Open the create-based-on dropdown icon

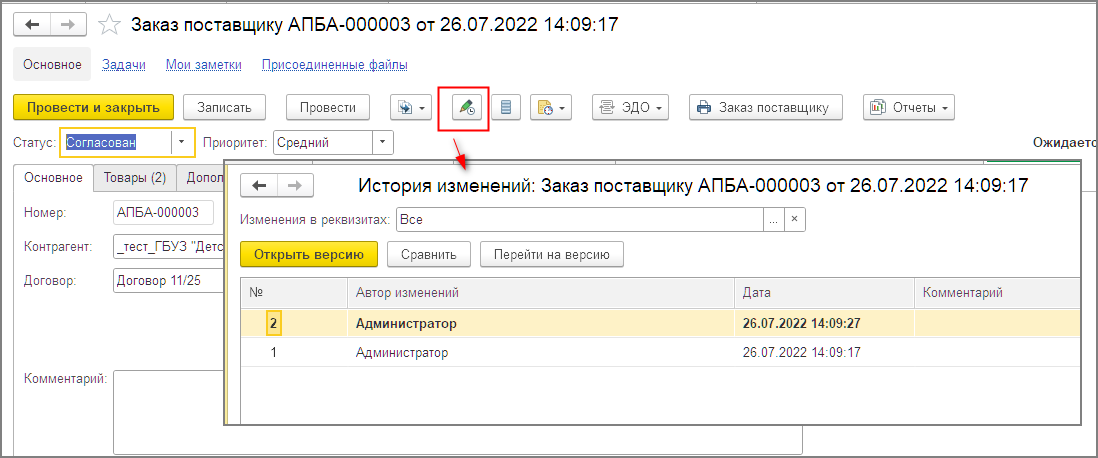(x=411, y=108)
